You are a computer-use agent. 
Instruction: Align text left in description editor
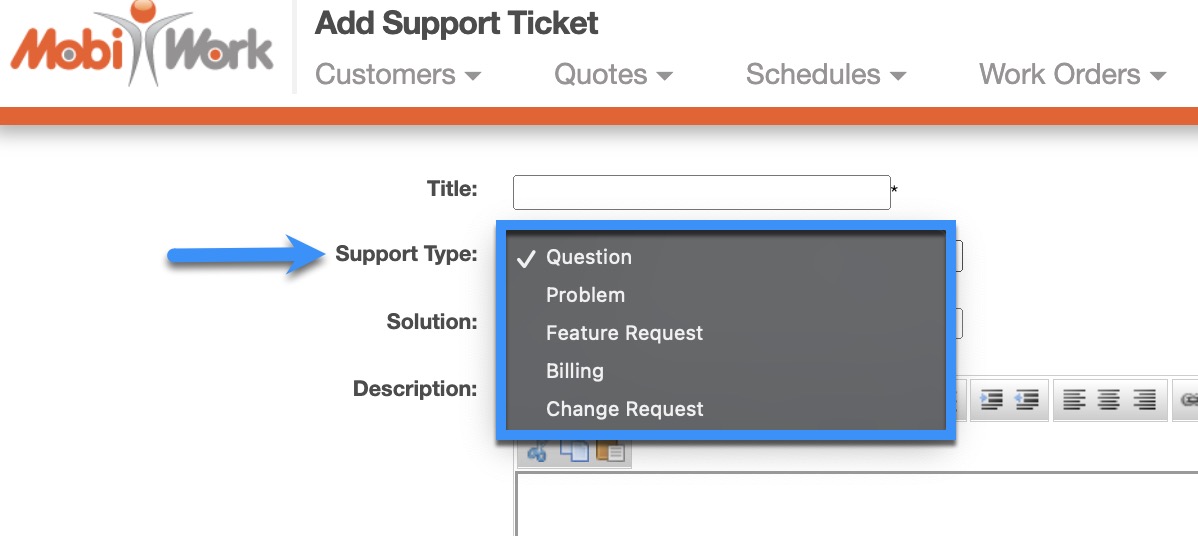[x=1073, y=399]
